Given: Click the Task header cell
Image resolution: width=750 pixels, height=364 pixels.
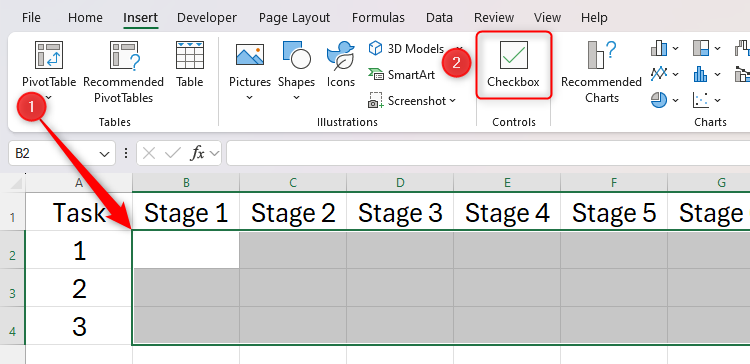Looking at the screenshot, I should click(x=79, y=211).
